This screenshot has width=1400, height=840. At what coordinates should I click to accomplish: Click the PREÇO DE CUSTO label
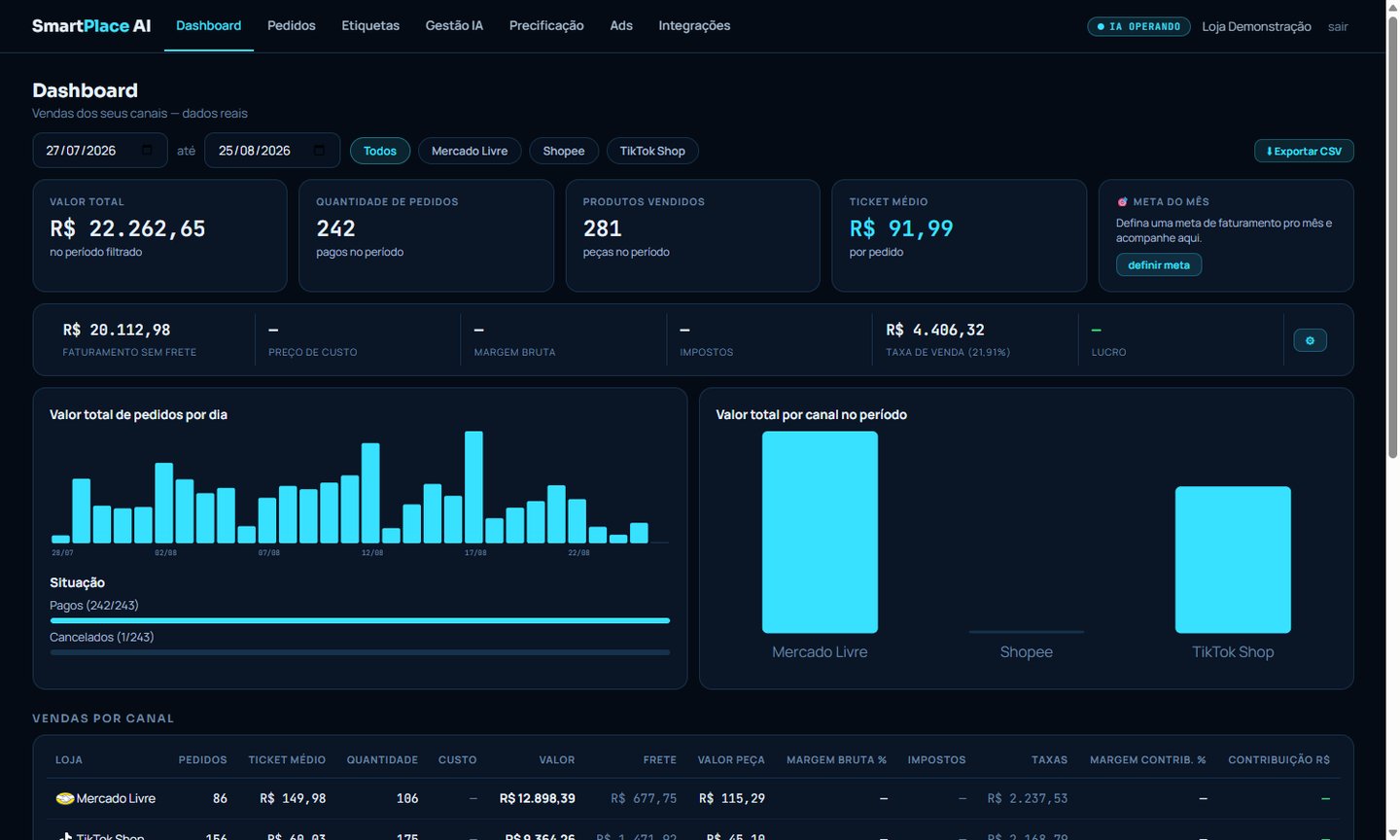point(312,352)
